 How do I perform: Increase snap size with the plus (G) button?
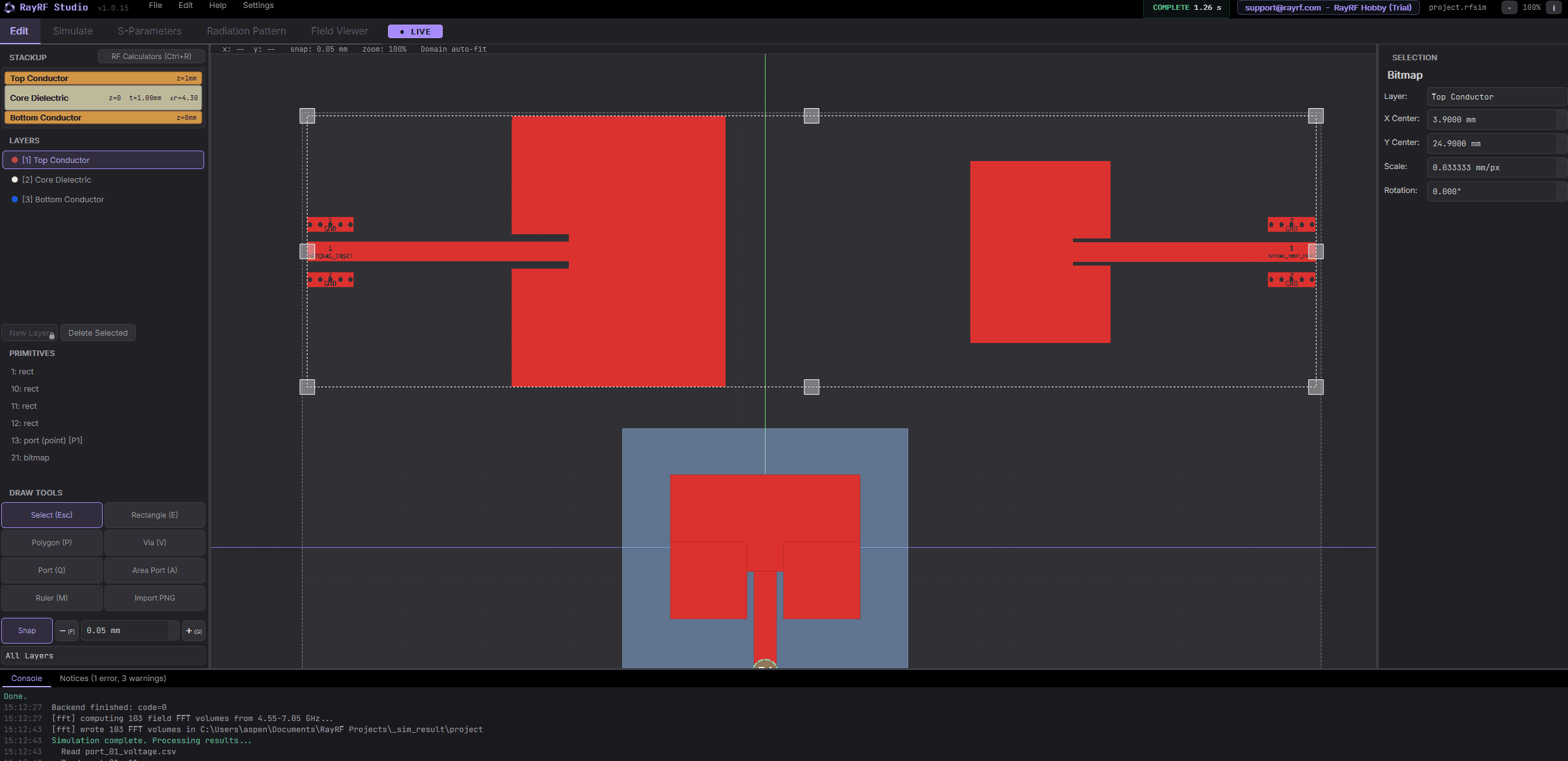click(x=194, y=631)
